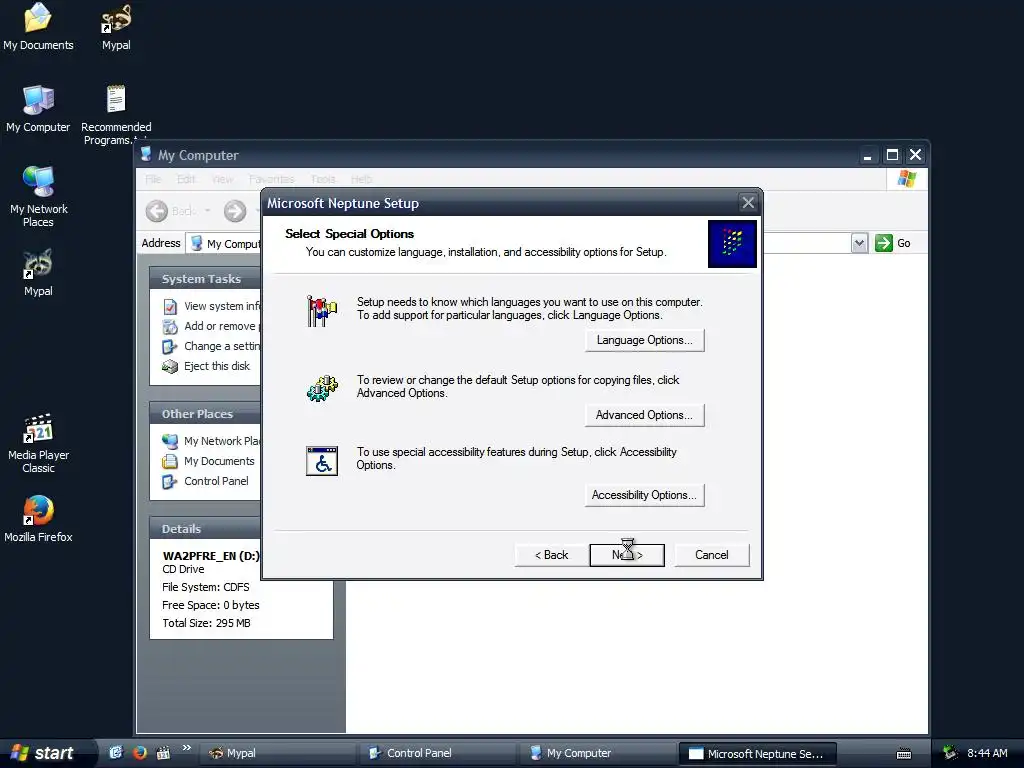Click Next in the Neptune Setup wizard
This screenshot has height=768, width=1024.
tap(627, 555)
